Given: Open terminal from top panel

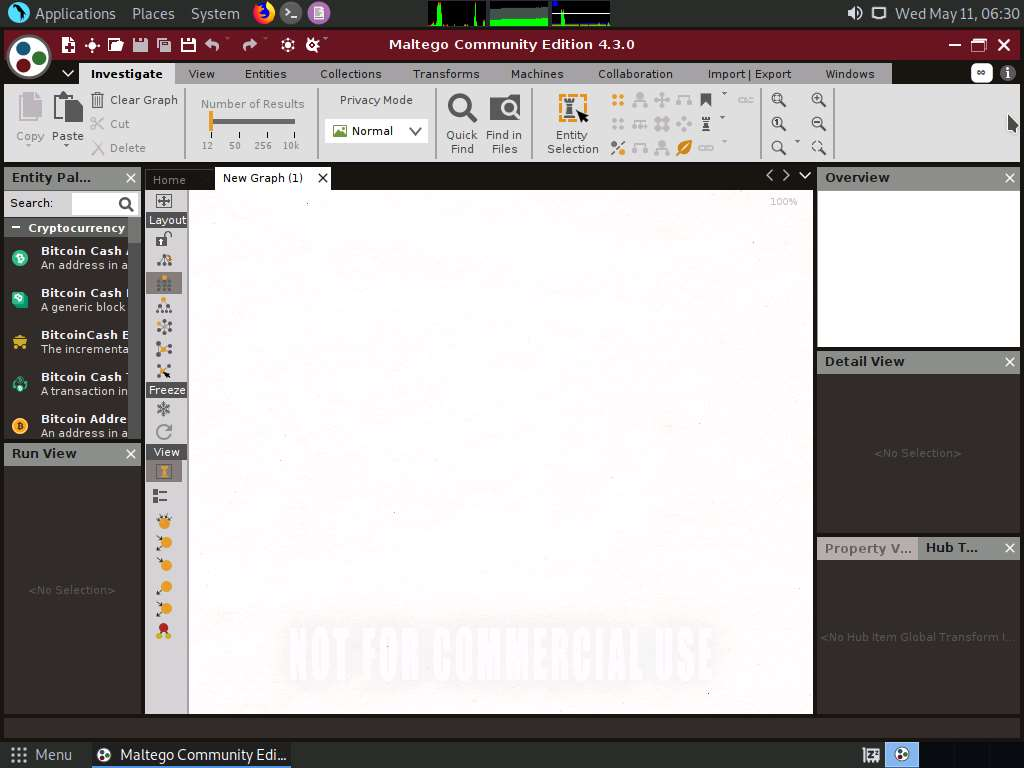Looking at the screenshot, I should pyautogui.click(x=291, y=13).
